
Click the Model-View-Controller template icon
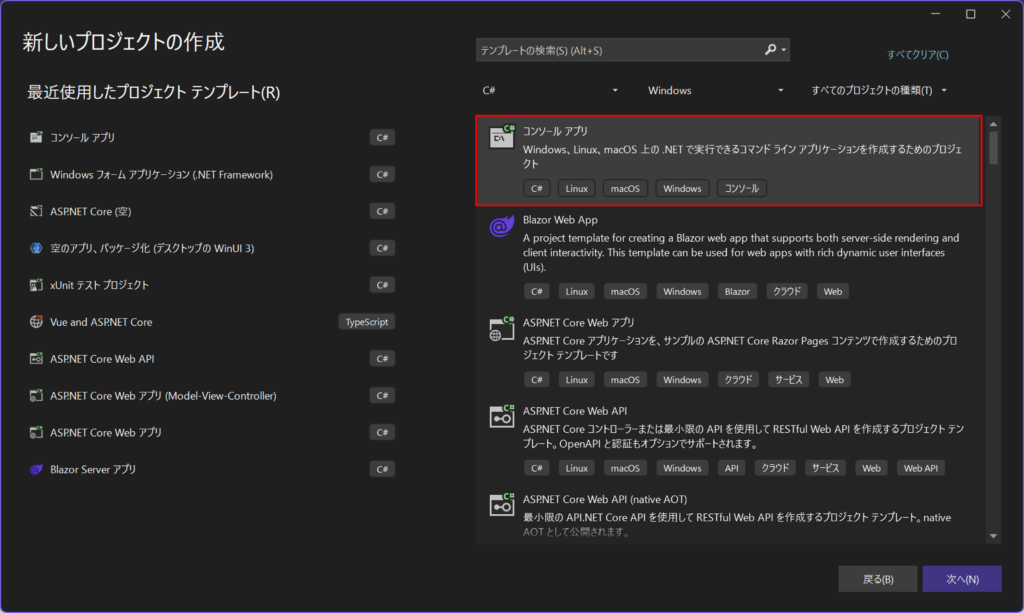tap(36, 396)
